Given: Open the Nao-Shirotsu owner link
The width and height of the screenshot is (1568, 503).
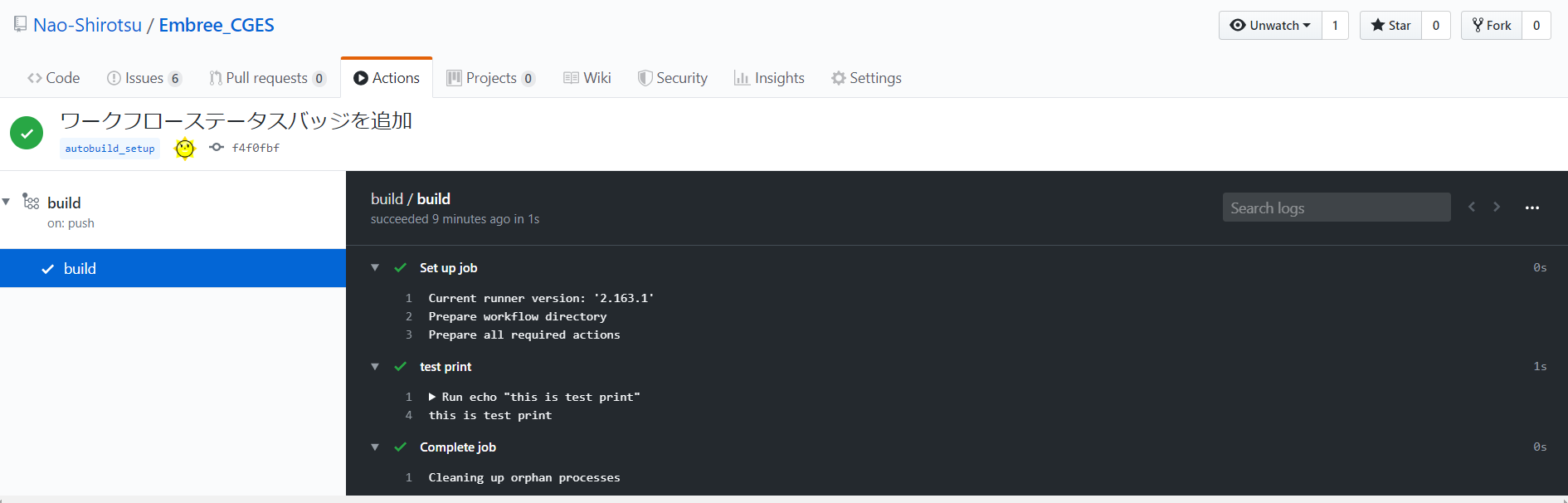Looking at the screenshot, I should (87, 25).
